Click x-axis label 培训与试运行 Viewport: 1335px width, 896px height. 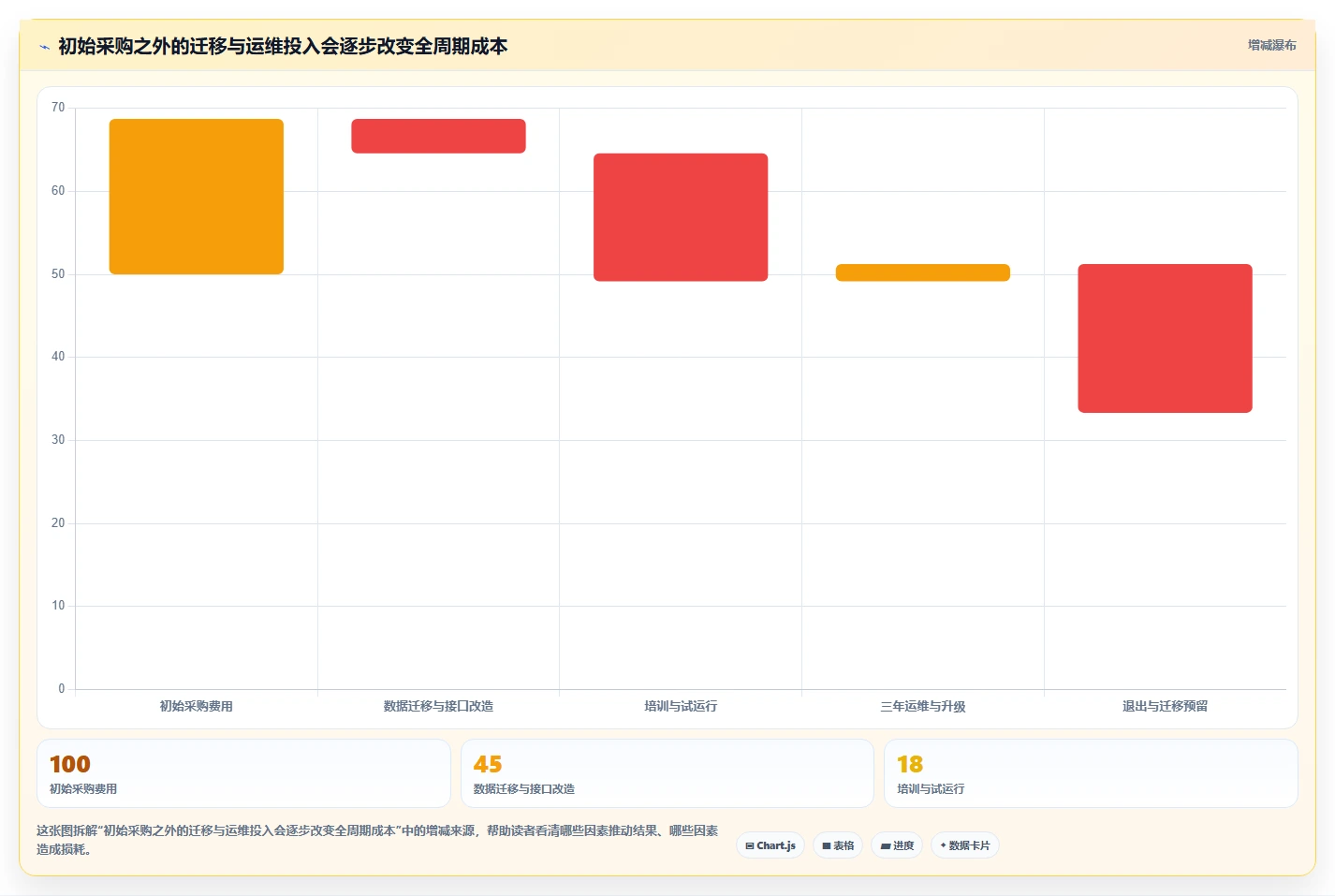click(x=681, y=706)
